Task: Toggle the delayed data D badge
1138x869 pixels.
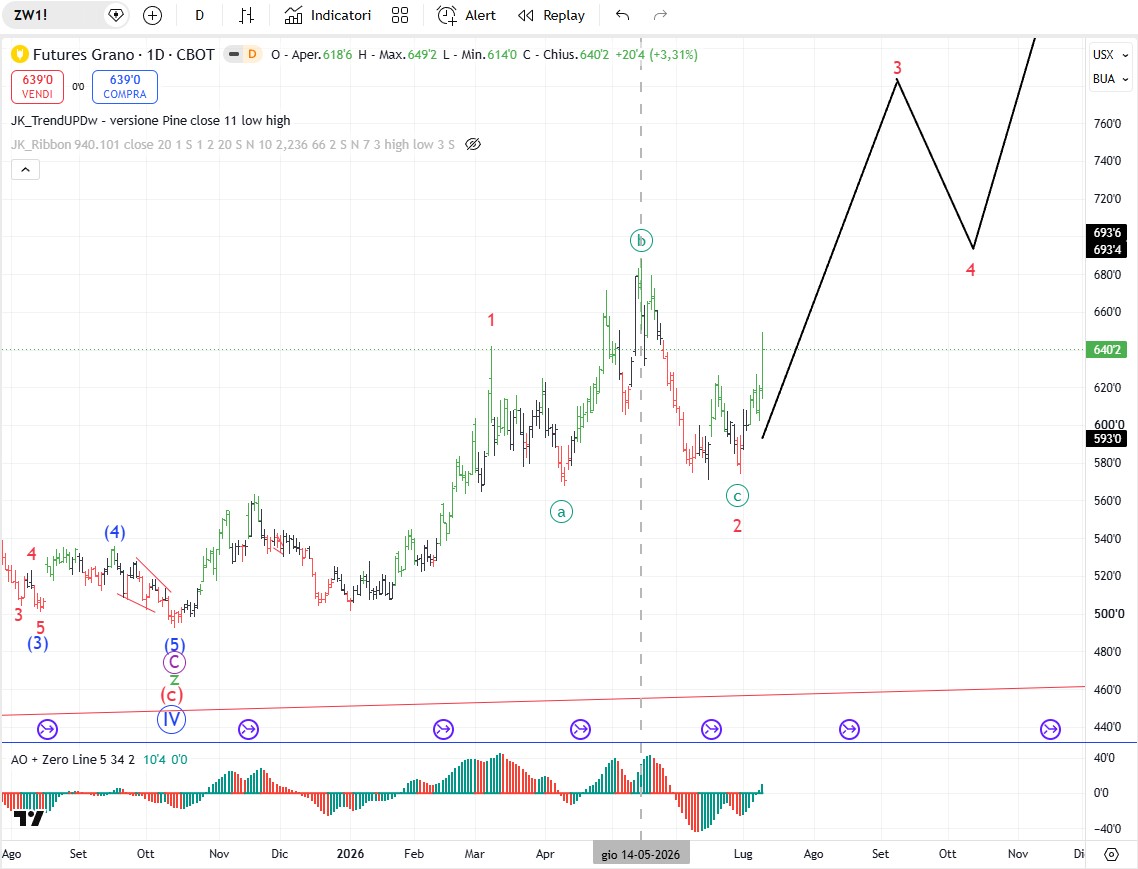Action: pyautogui.click(x=252, y=54)
